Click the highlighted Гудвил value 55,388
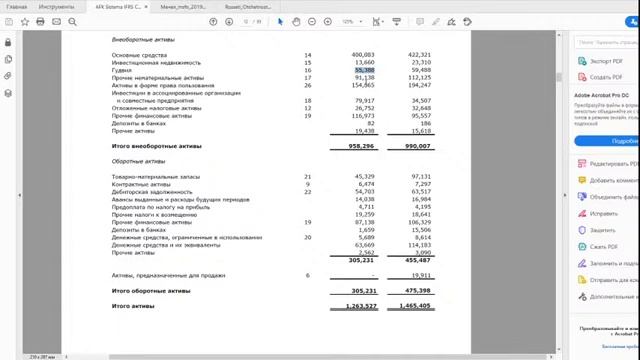This screenshot has width=640, height=360. [x=364, y=70]
